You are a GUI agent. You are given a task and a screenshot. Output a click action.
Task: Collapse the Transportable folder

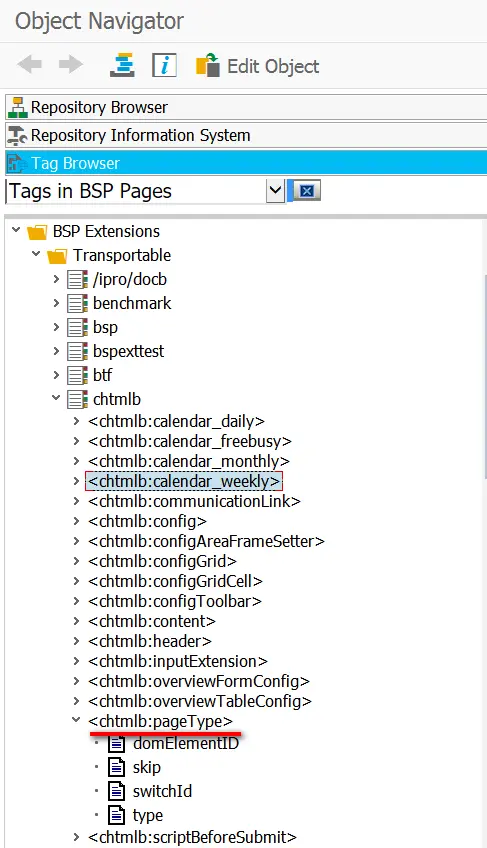(36, 254)
